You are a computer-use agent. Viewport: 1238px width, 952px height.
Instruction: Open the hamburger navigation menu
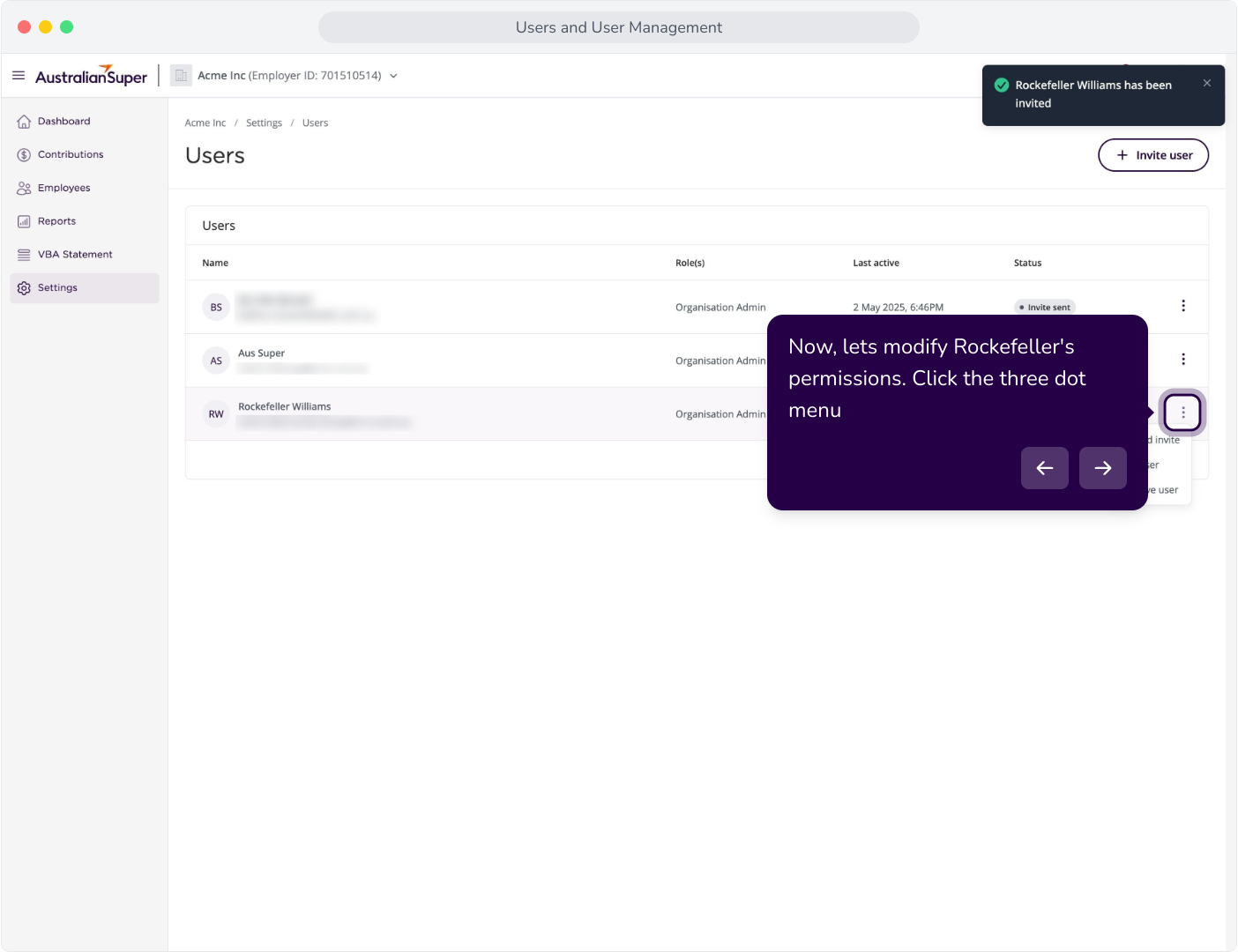[x=19, y=76]
